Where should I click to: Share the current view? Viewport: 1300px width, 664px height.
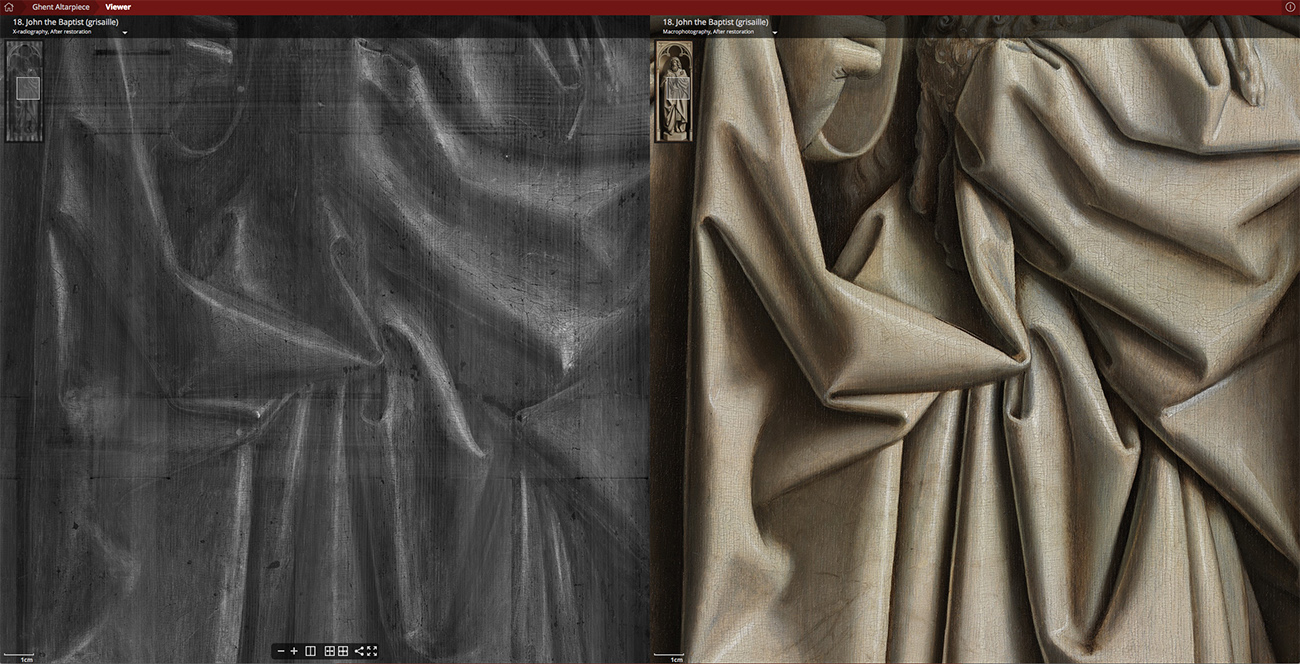[x=359, y=651]
